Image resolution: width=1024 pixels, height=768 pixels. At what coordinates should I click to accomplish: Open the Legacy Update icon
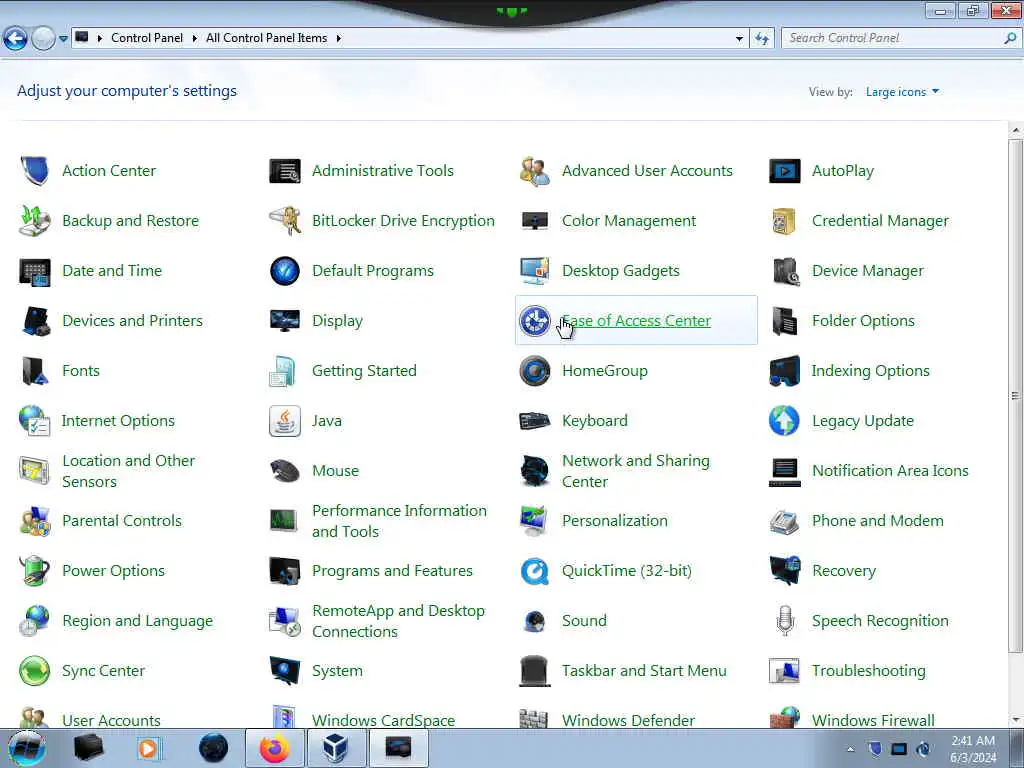784,421
